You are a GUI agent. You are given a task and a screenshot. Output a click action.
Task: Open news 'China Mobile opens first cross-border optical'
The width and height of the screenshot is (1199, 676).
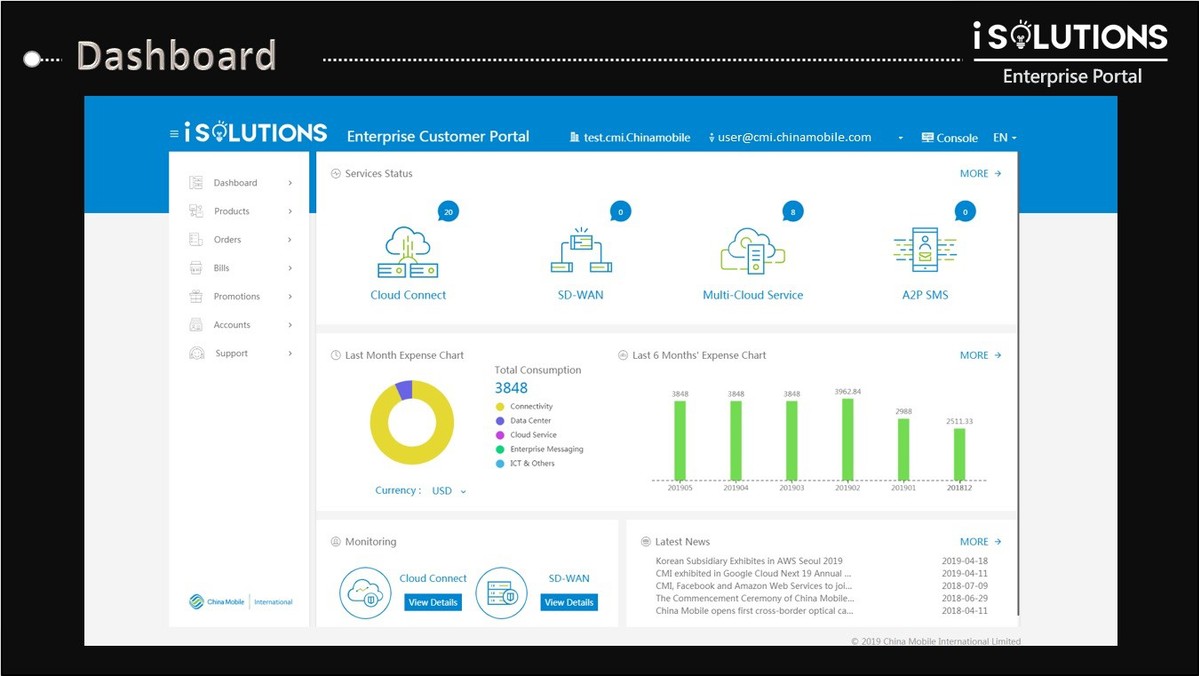(x=754, y=611)
